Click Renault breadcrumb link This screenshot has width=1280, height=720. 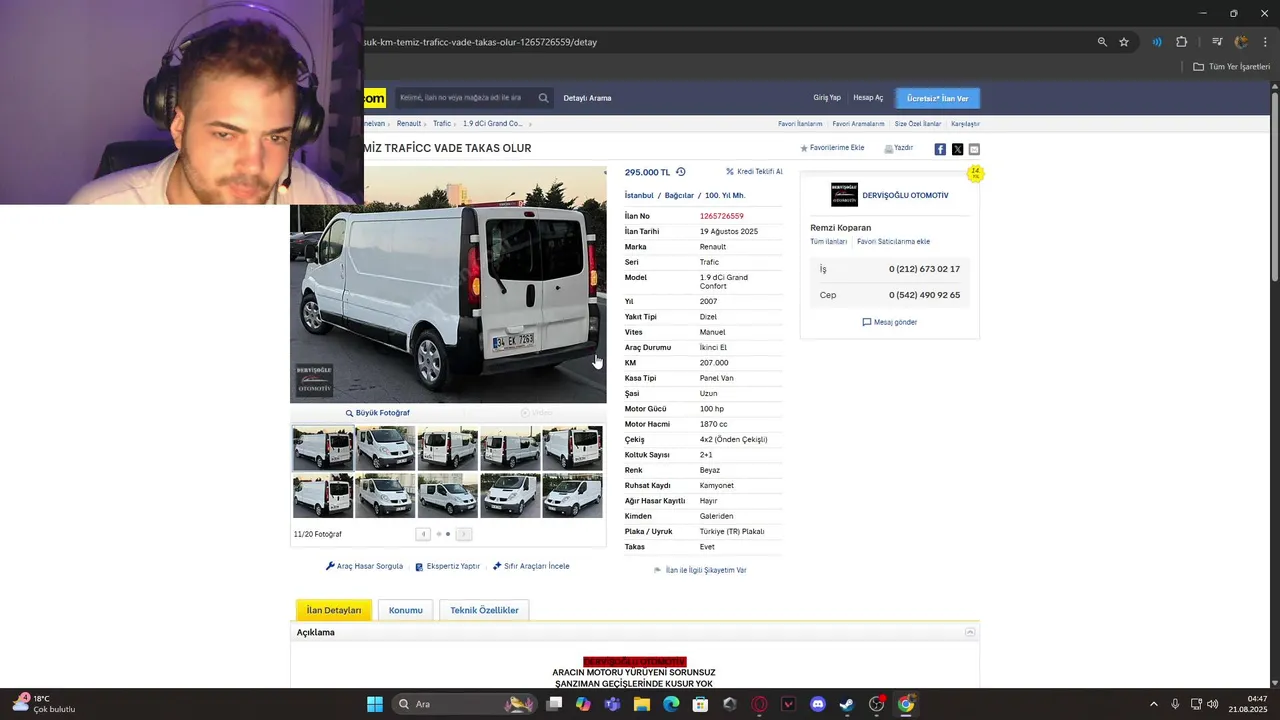click(x=408, y=124)
